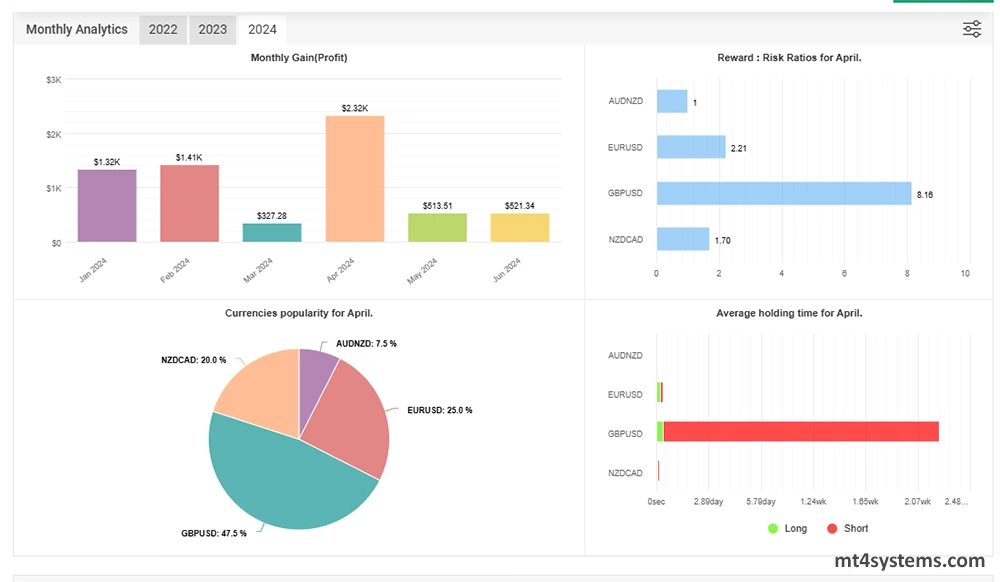Click the NZDCAD pie slice
This screenshot has height=582, width=1000.
tap(255, 390)
